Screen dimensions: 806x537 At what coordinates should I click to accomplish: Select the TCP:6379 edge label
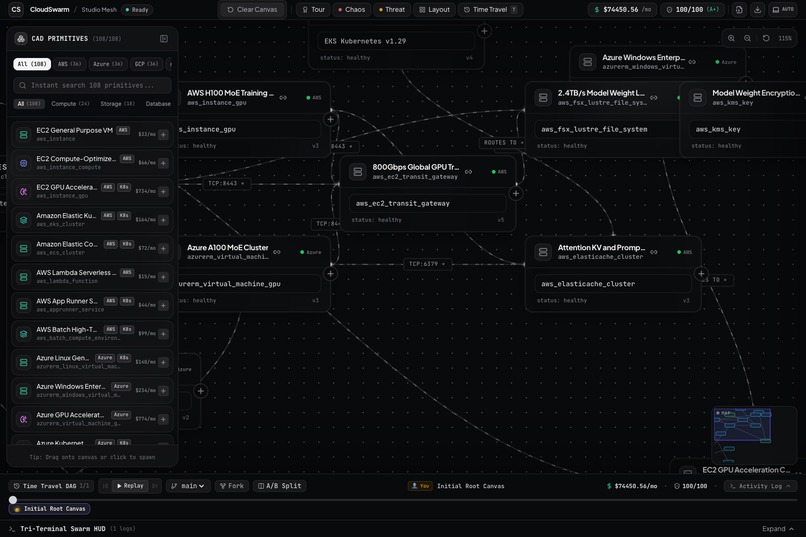pos(427,264)
